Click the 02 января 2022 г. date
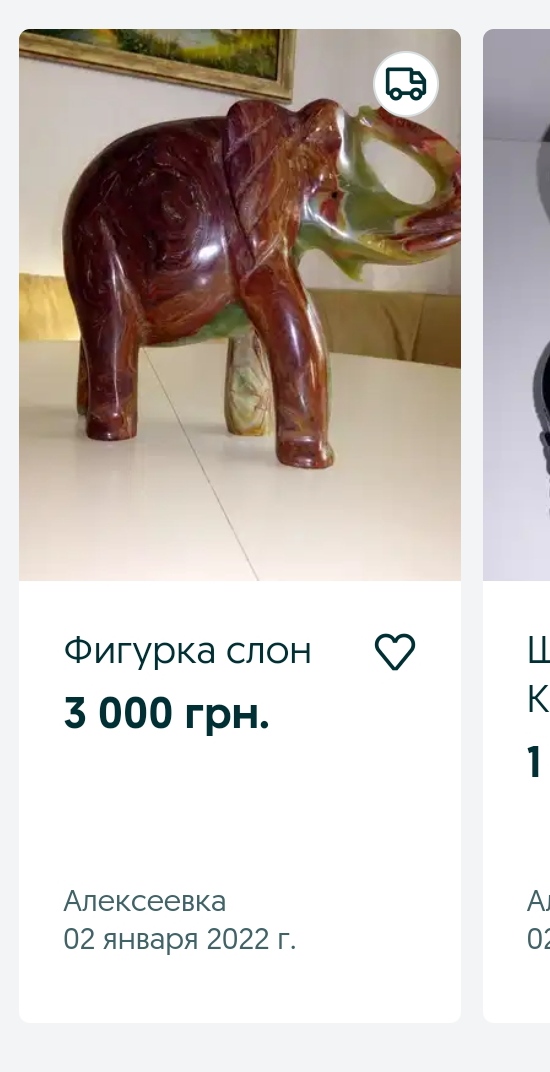 point(179,939)
